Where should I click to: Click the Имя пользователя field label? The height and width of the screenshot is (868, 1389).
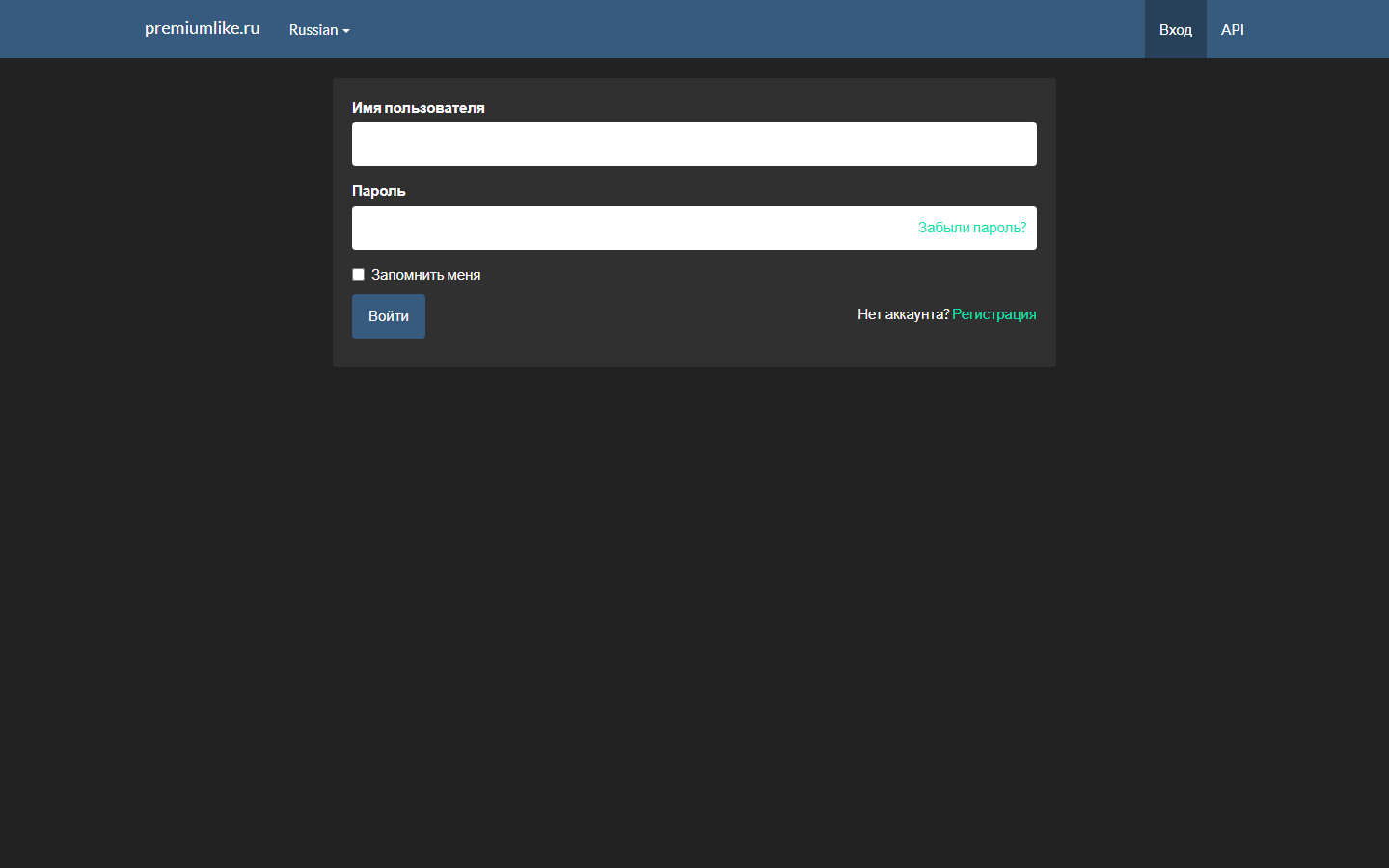pos(418,108)
